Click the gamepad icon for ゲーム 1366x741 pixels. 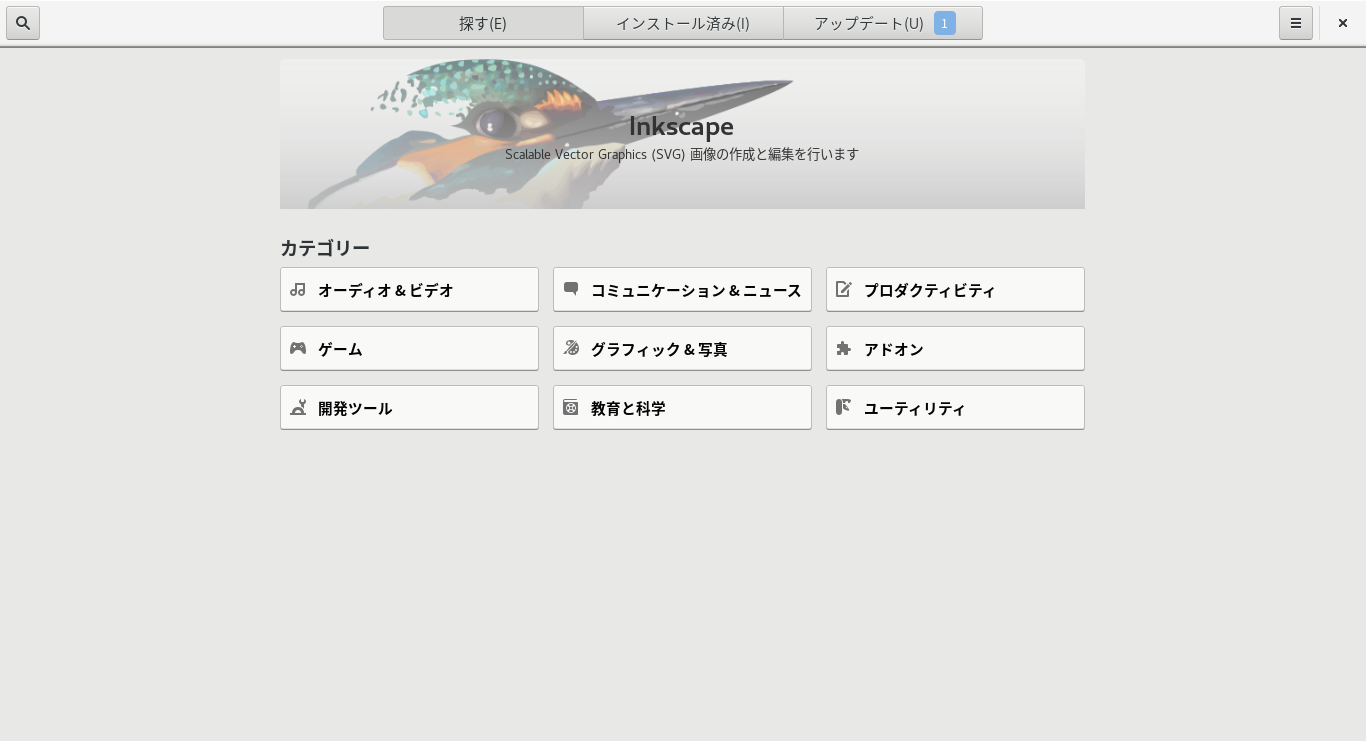click(x=298, y=348)
